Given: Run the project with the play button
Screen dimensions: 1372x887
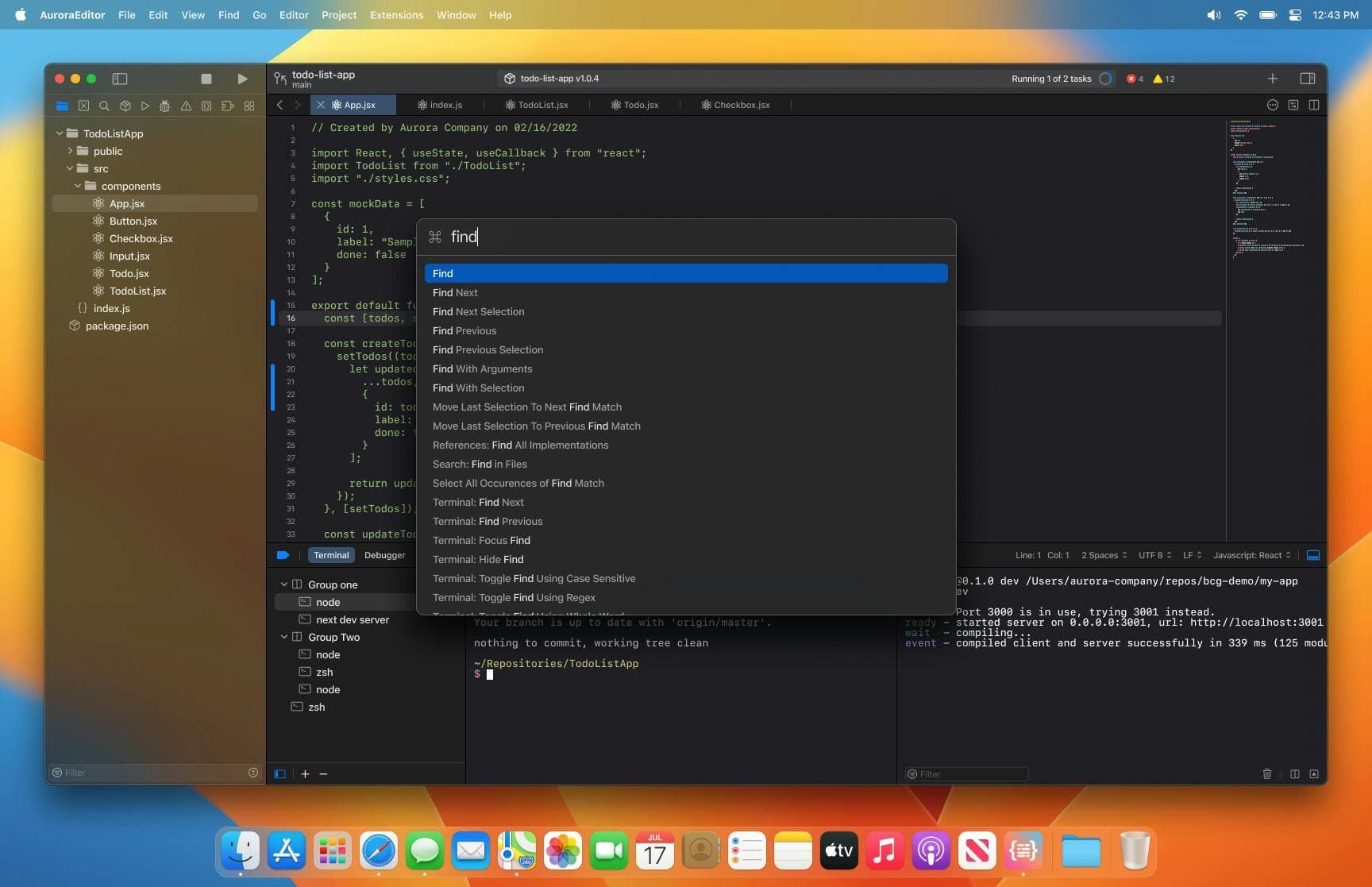Looking at the screenshot, I should click(242, 79).
